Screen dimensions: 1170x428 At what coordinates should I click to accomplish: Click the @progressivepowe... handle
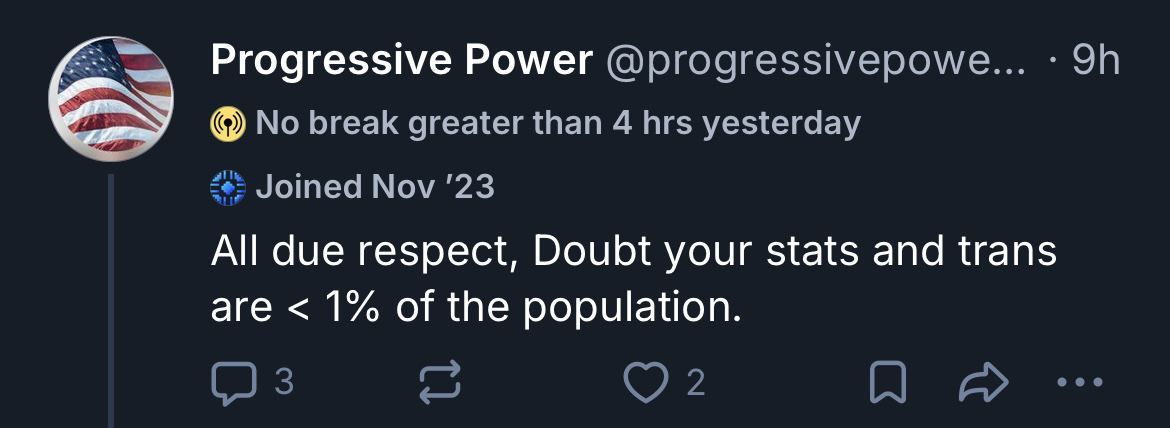(x=815, y=62)
